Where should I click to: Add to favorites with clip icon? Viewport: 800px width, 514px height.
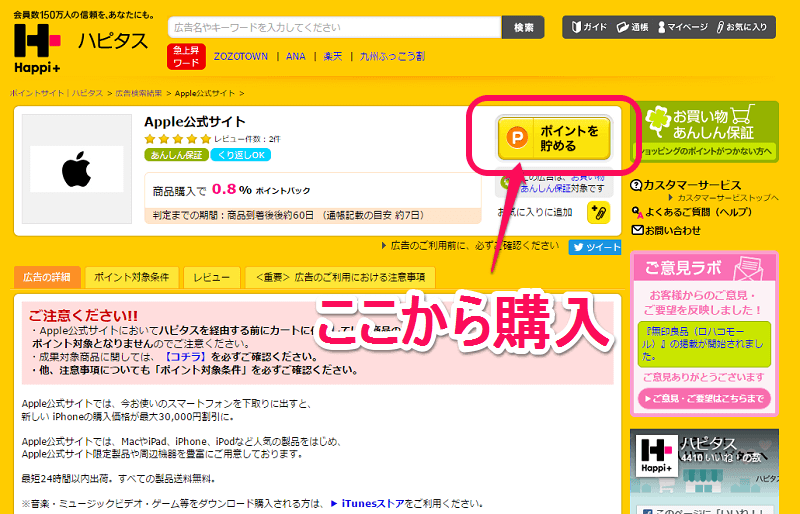(598, 213)
